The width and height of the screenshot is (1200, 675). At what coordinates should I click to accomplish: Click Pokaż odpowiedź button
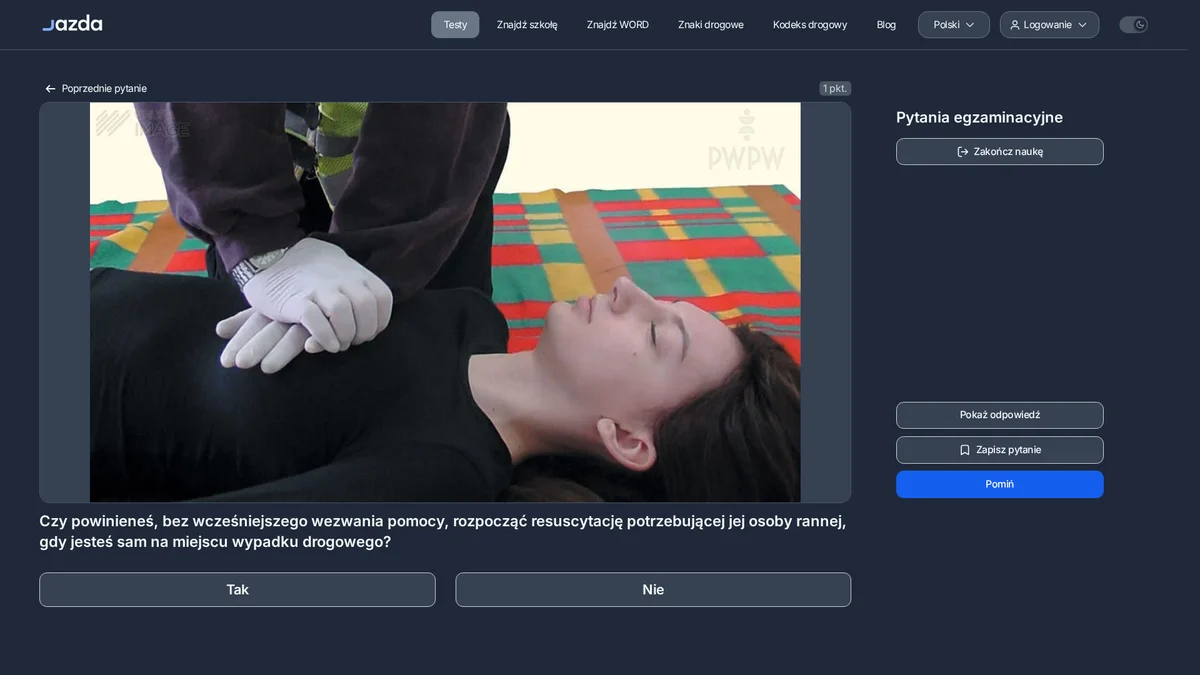pos(1000,415)
